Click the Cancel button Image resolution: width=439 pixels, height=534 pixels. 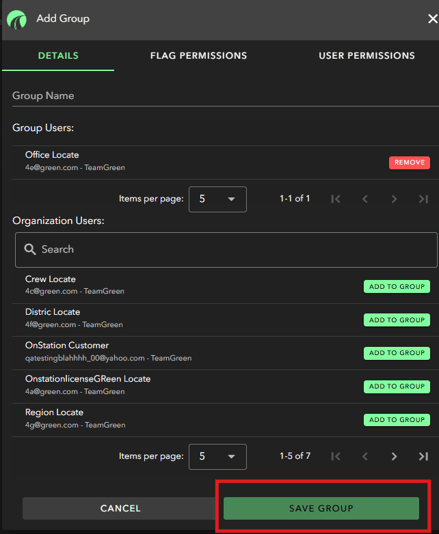point(120,508)
